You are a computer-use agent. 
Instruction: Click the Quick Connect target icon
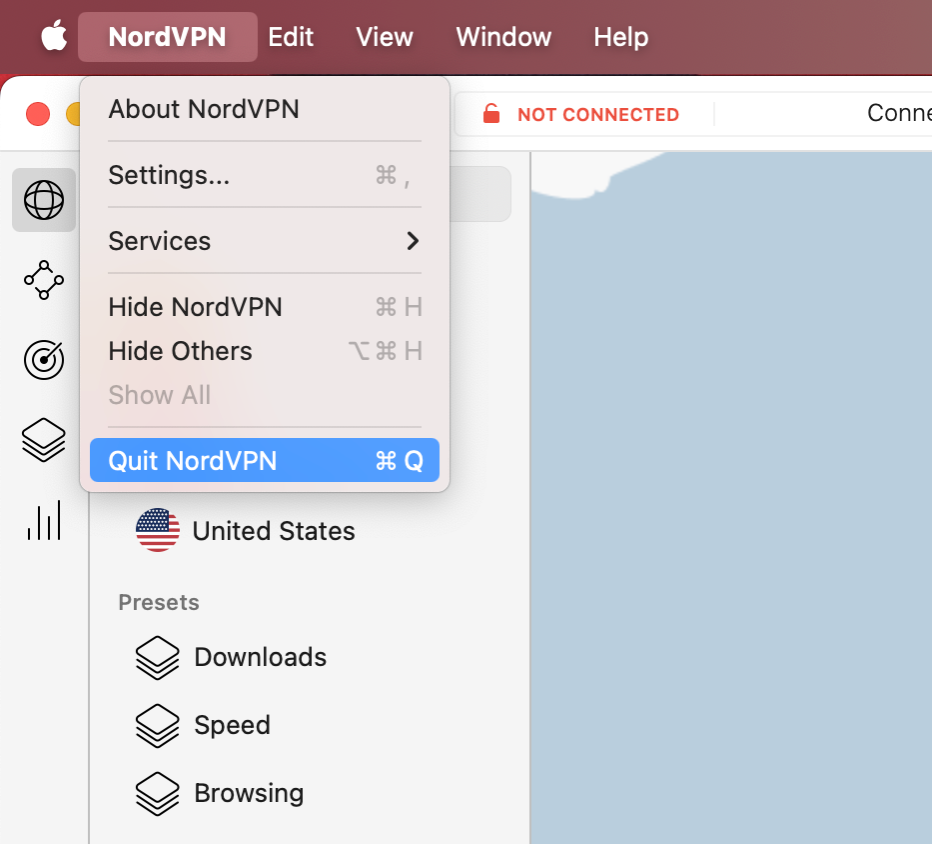click(x=43, y=360)
